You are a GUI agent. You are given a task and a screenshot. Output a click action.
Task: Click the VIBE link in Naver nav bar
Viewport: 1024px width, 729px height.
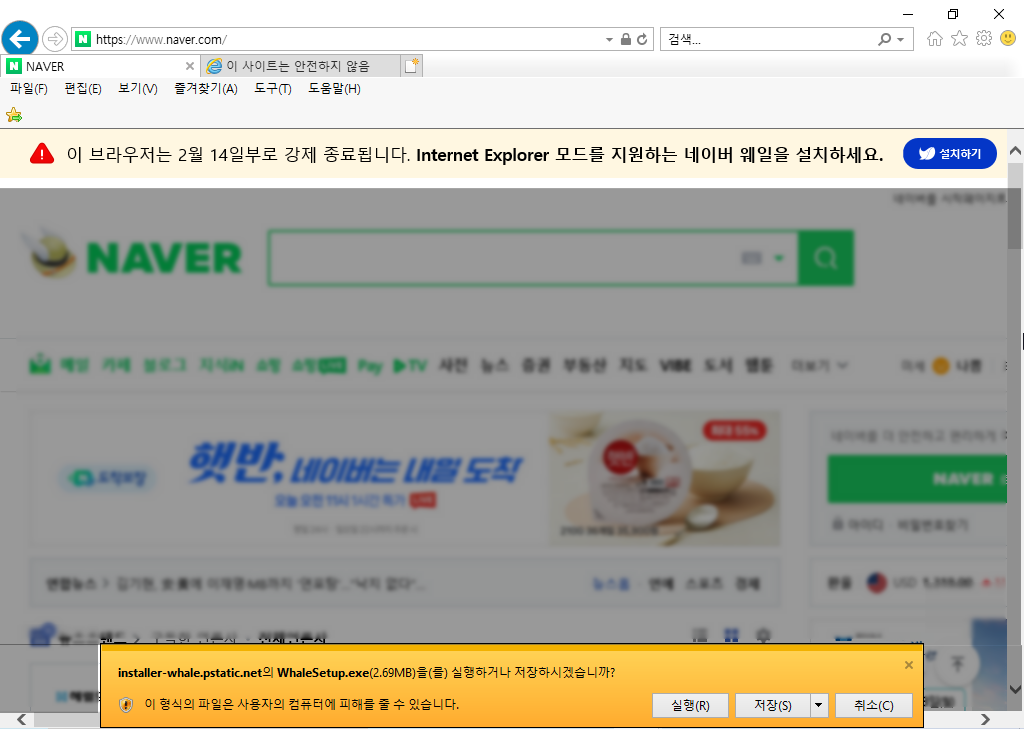tap(675, 365)
